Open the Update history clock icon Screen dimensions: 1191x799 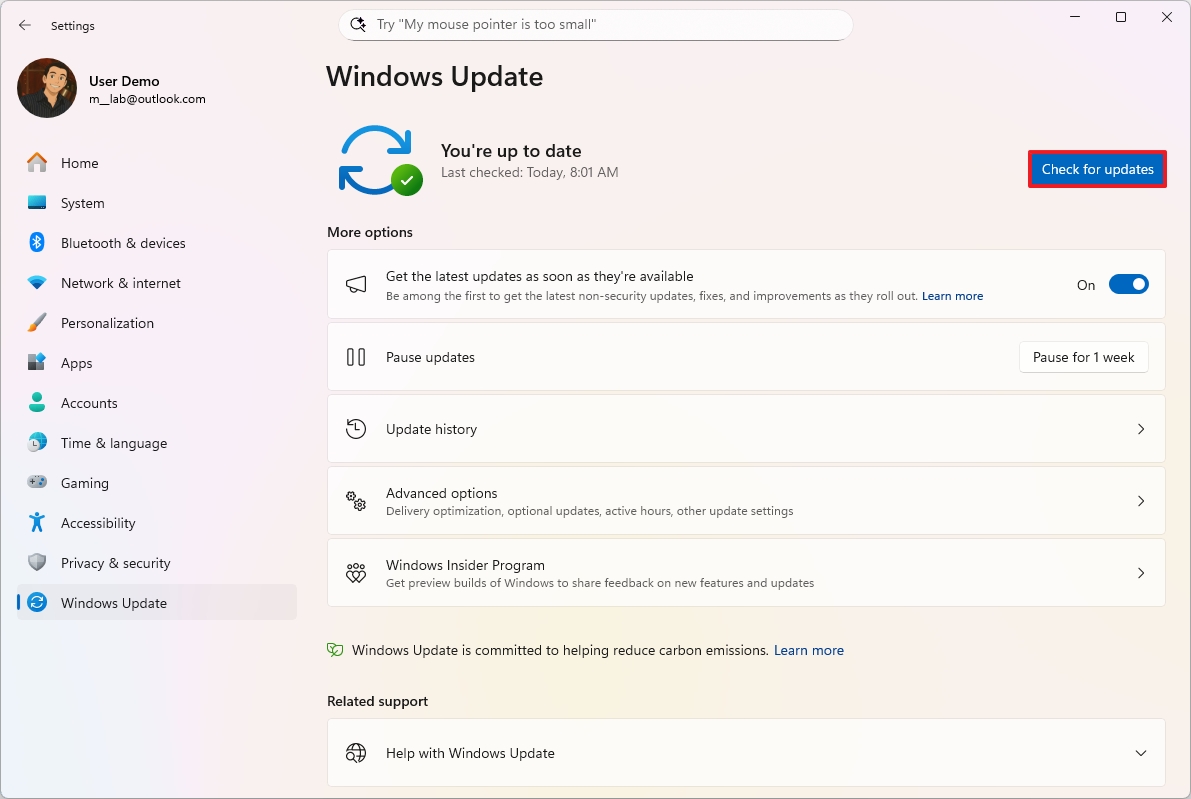pos(356,428)
